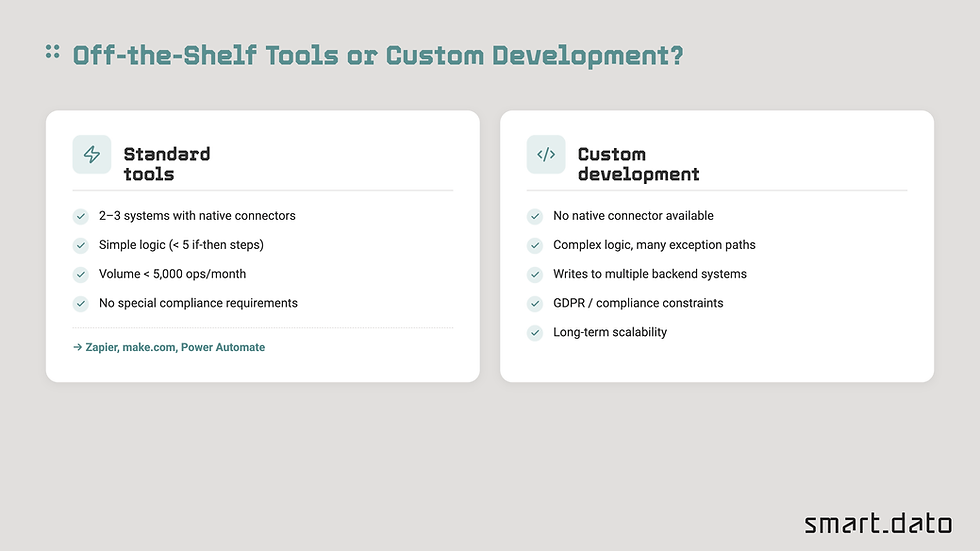Click the Standard tools heading
980x551 pixels.
pos(167,164)
